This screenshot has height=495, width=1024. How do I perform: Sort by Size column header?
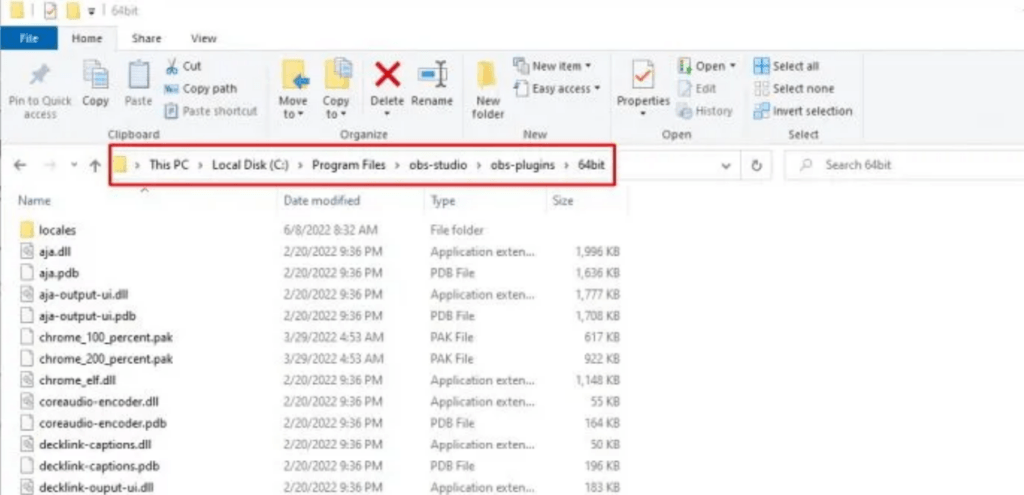pyautogui.click(x=562, y=200)
